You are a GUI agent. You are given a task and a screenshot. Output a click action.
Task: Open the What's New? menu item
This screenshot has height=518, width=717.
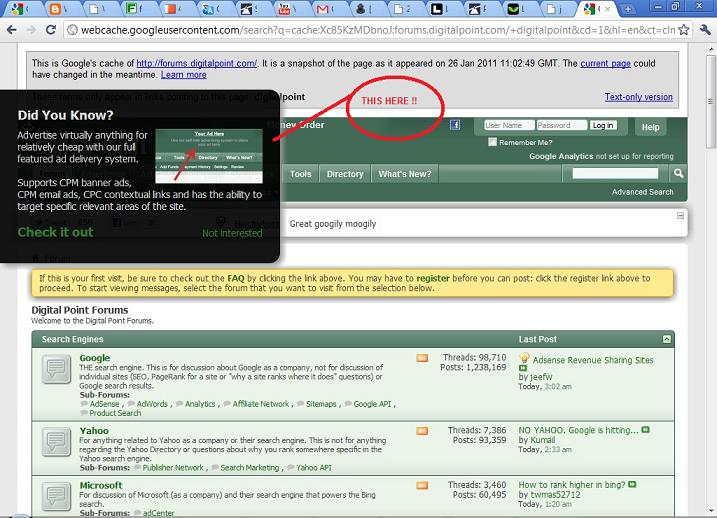[x=405, y=174]
